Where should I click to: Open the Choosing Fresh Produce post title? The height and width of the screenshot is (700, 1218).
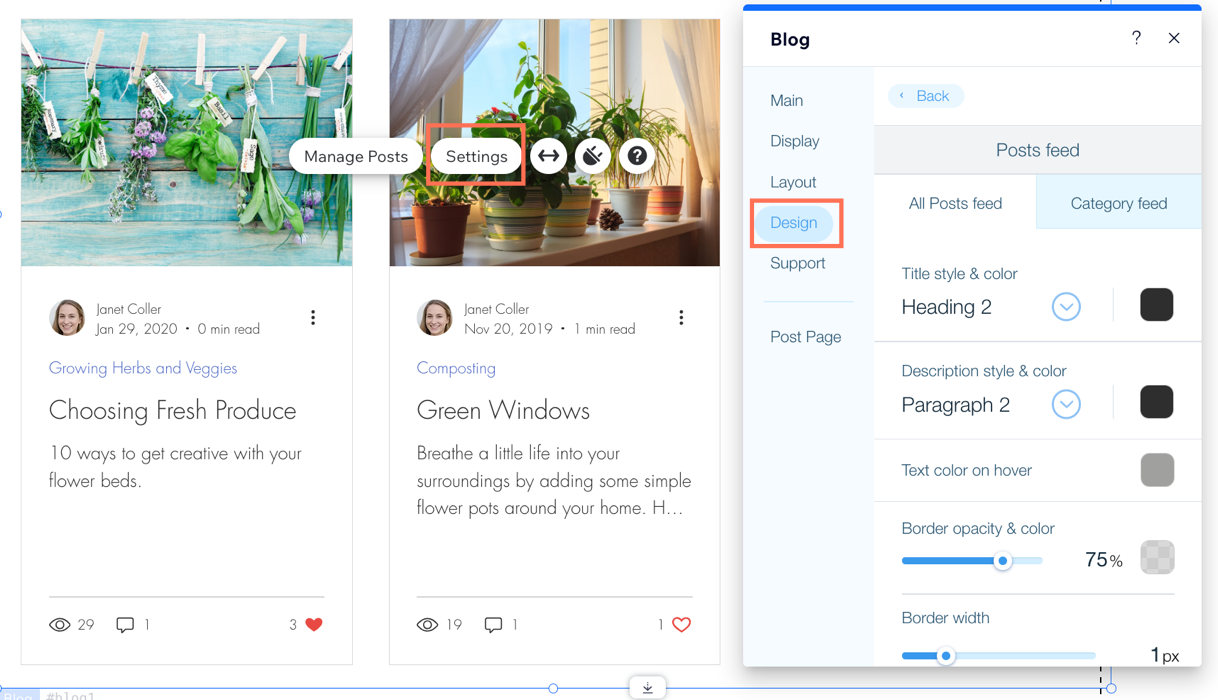pyautogui.click(x=172, y=410)
